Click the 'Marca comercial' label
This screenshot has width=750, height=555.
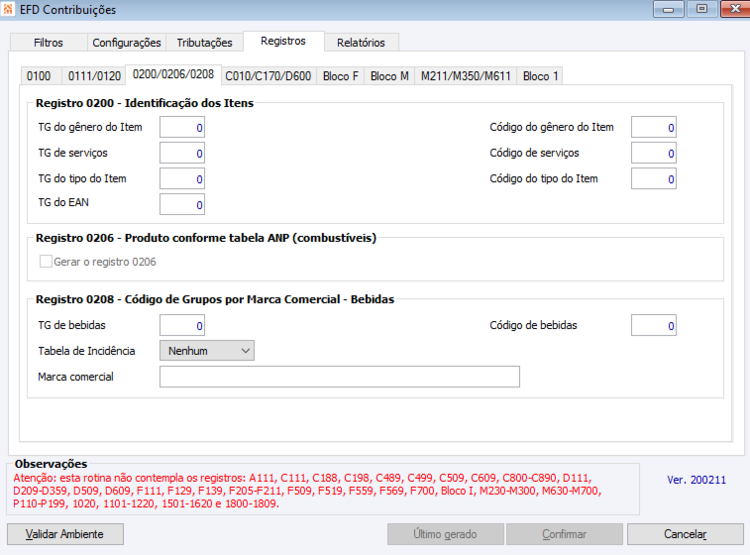point(76,377)
